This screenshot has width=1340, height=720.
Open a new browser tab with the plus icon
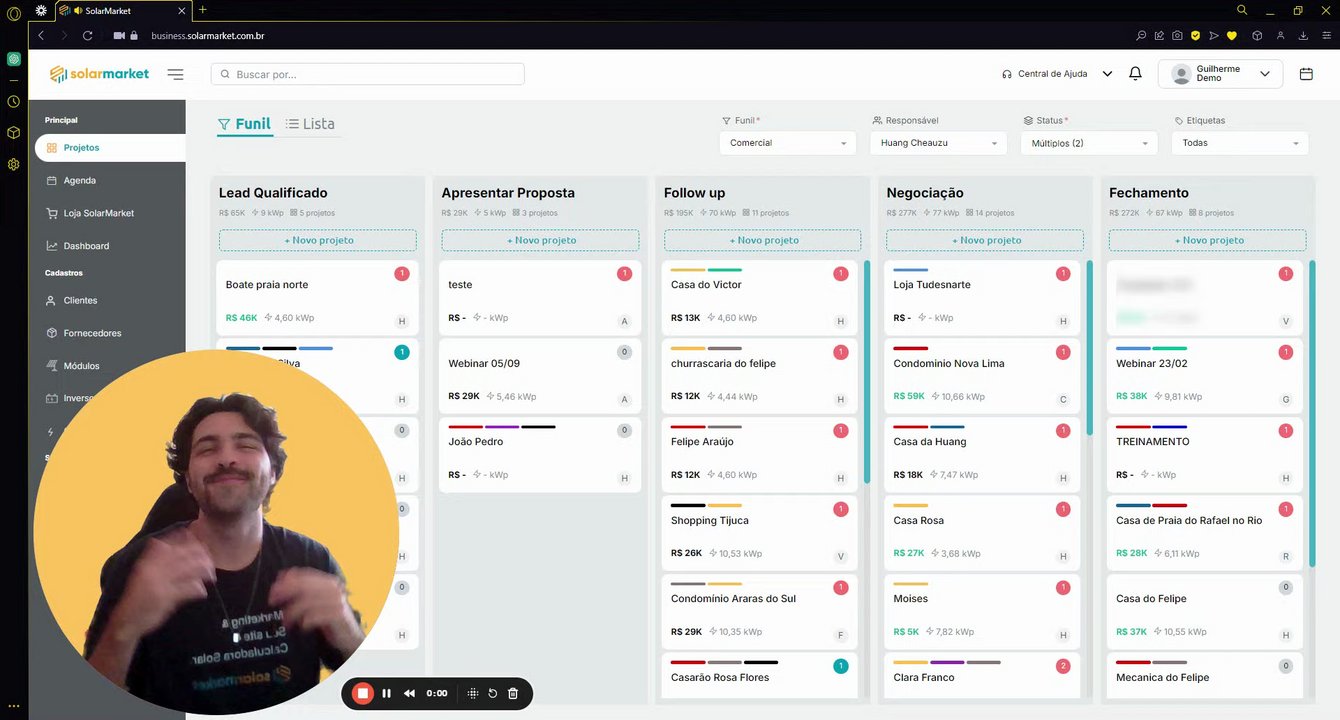(202, 10)
